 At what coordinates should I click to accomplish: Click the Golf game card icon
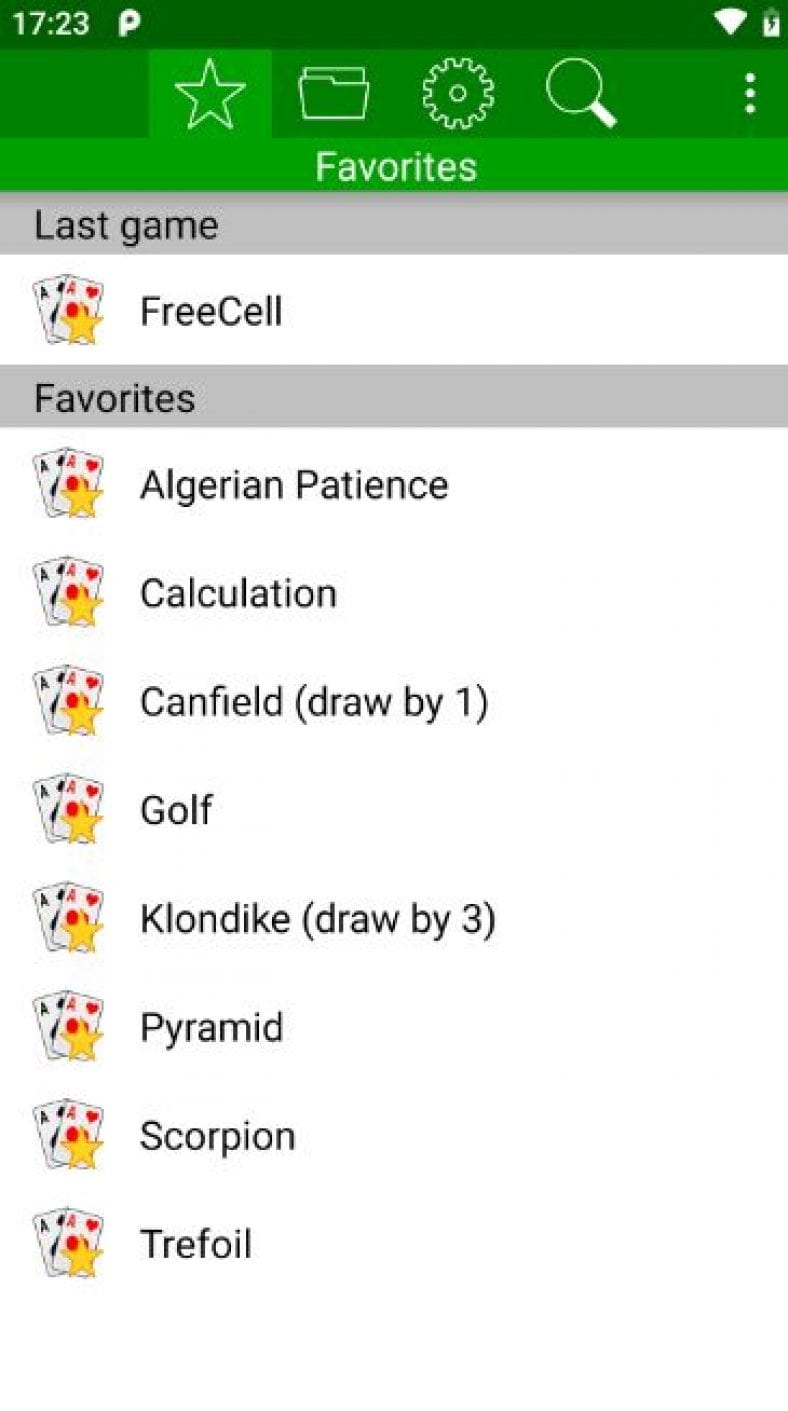pos(68,810)
